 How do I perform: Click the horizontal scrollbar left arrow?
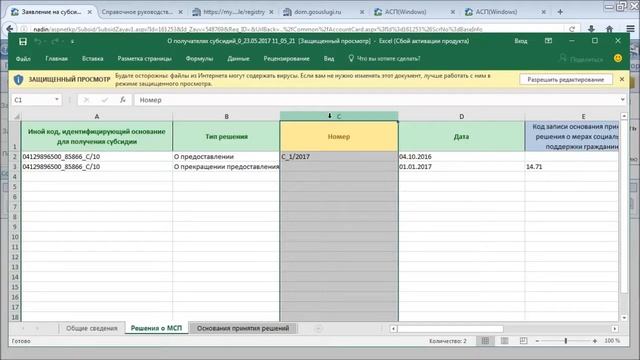[x=393, y=329]
